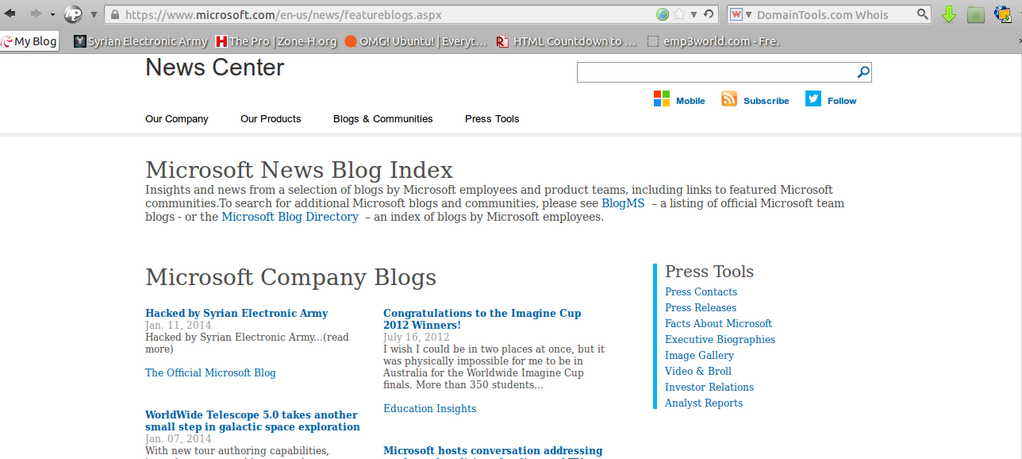Screen dimensions: 1022x459
Task: Click the News Center search text field
Action: pos(716,72)
